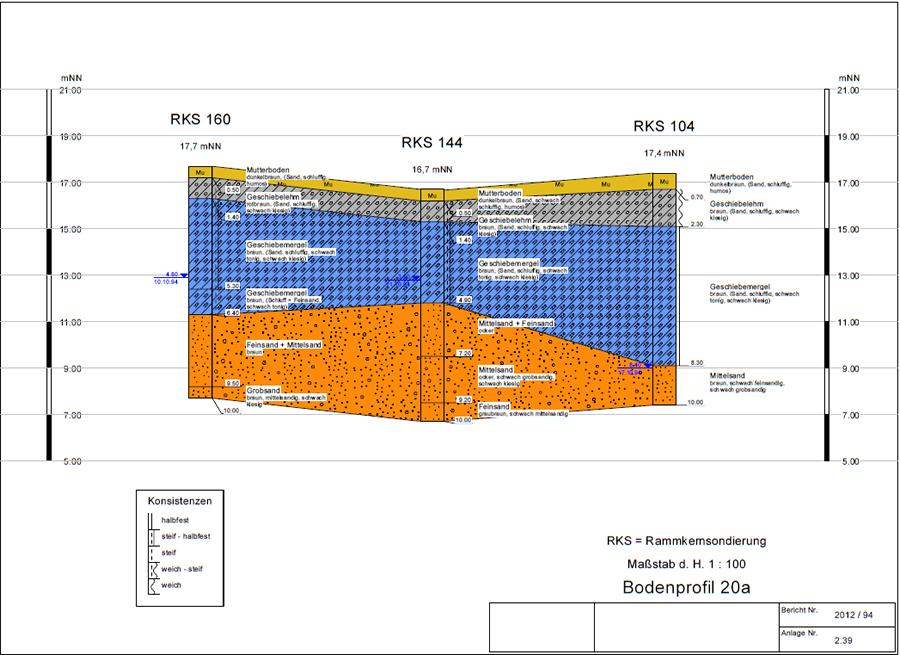Image resolution: width=900 pixels, height=655 pixels.
Task: Click the Feinsand + Mittelsand layer label
Action: 284,345
